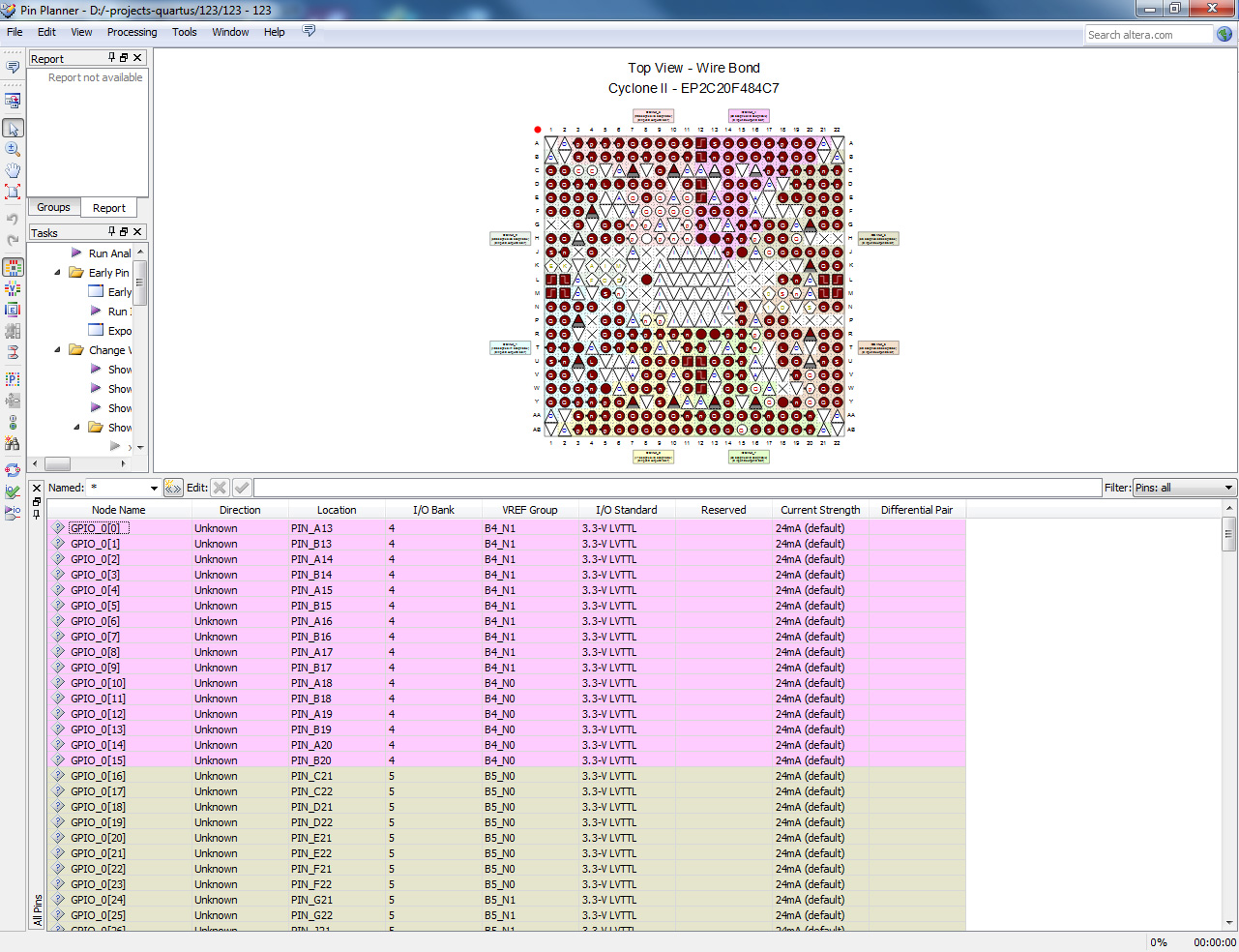Sort by I/O Bank column header

click(433, 510)
